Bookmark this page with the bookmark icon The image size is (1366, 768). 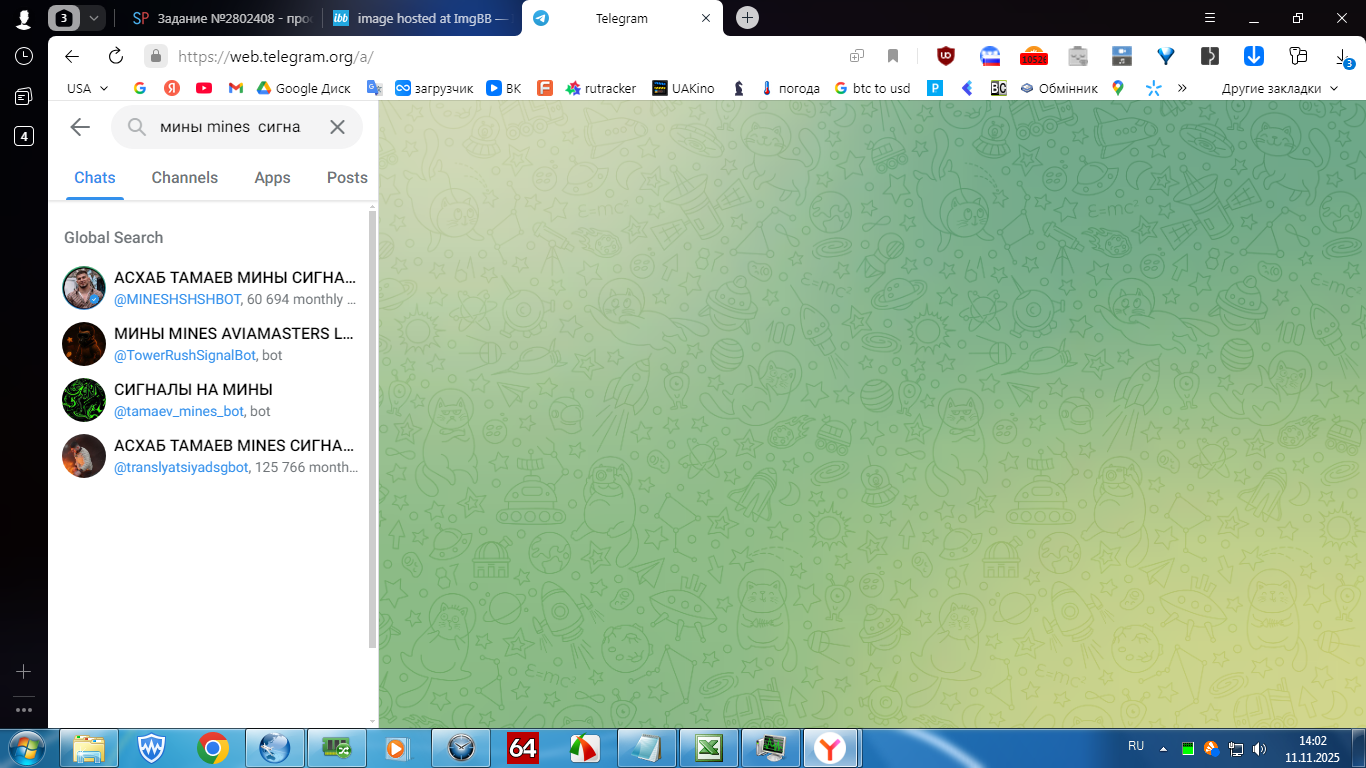coord(893,56)
